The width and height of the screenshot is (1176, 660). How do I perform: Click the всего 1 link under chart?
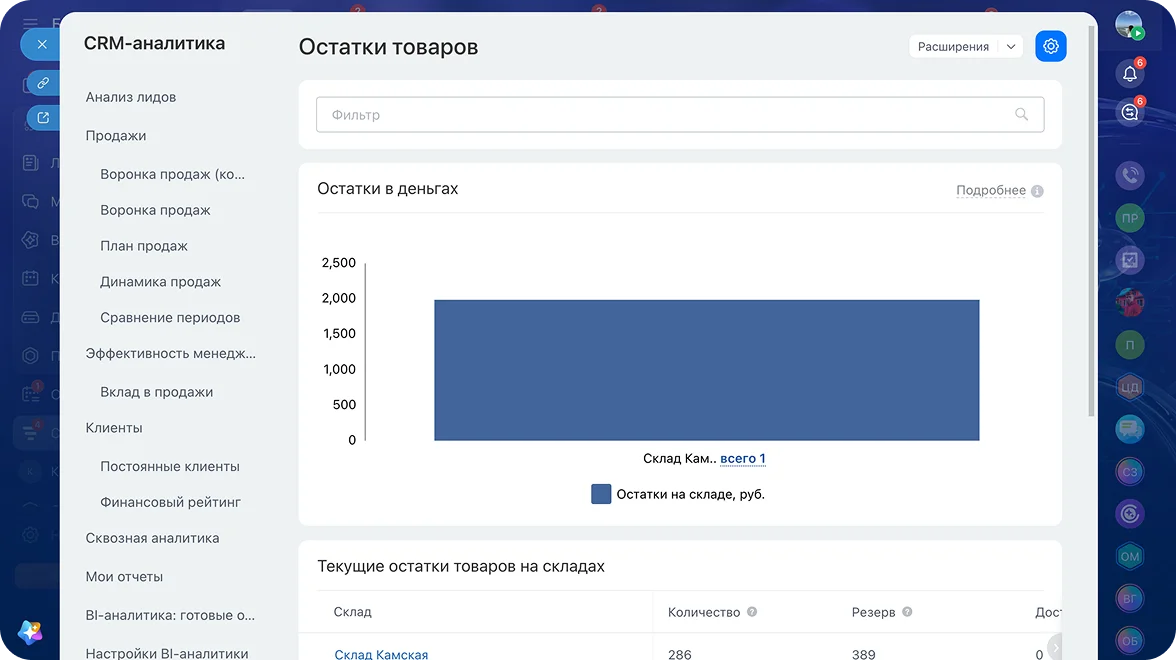point(742,458)
